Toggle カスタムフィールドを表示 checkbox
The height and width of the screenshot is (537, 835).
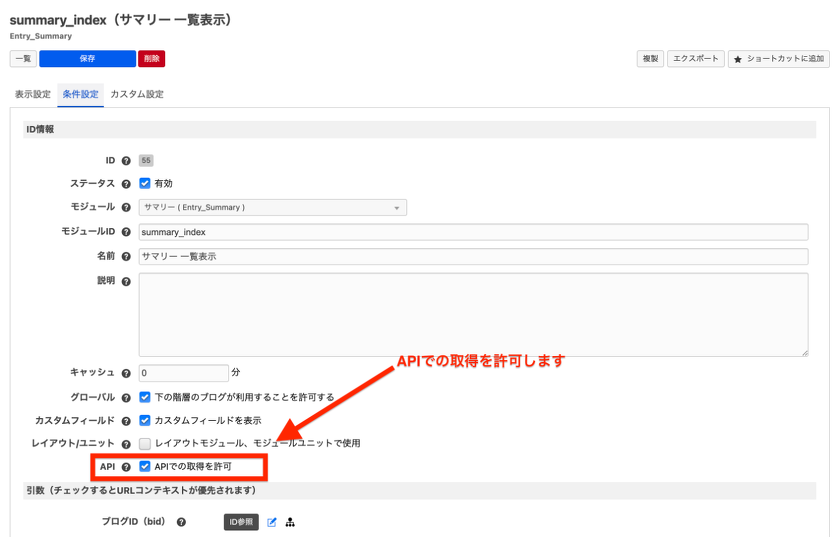[x=145, y=420]
